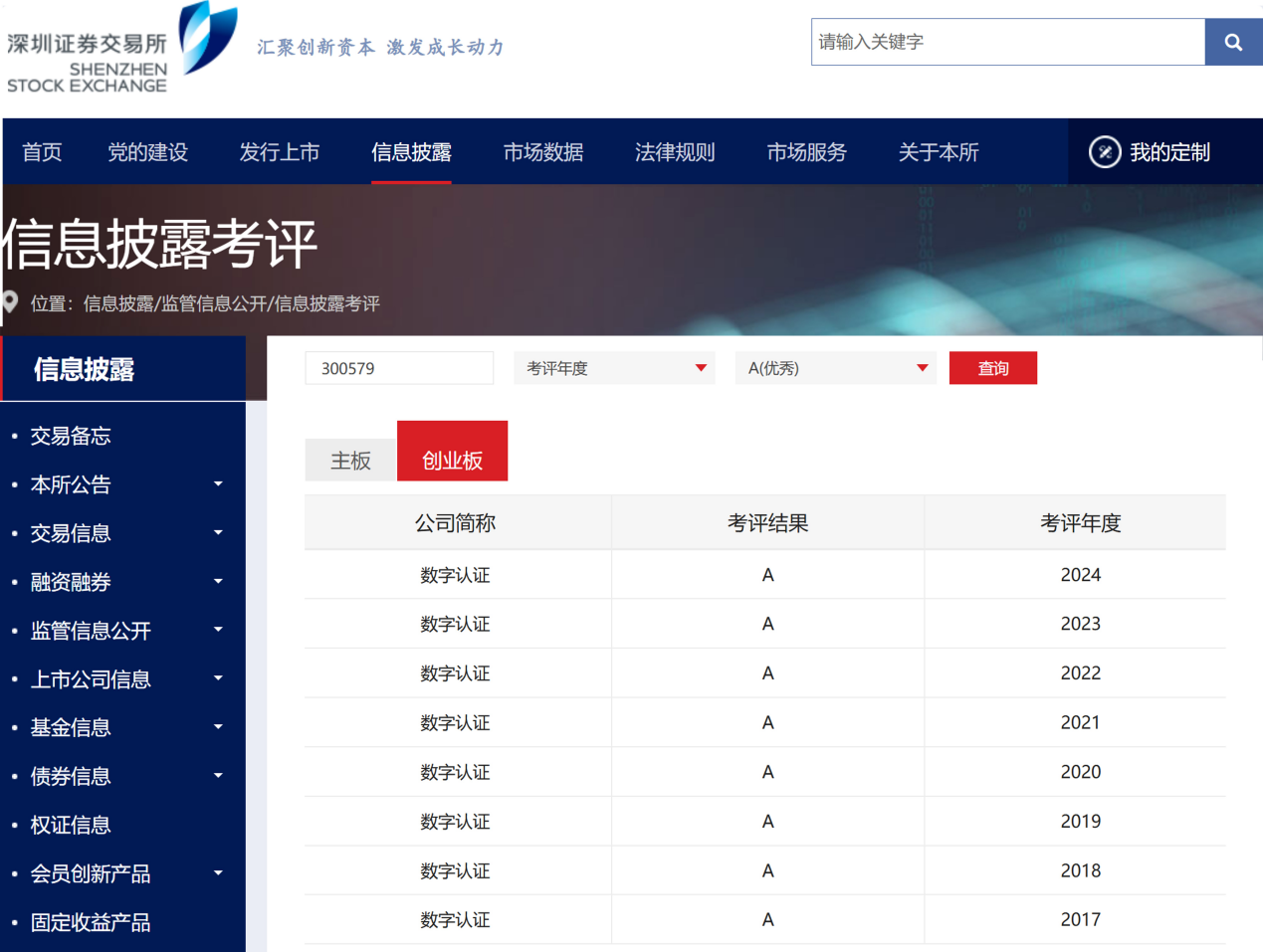Expand the 本所公告 sidebar arrow

click(218, 484)
